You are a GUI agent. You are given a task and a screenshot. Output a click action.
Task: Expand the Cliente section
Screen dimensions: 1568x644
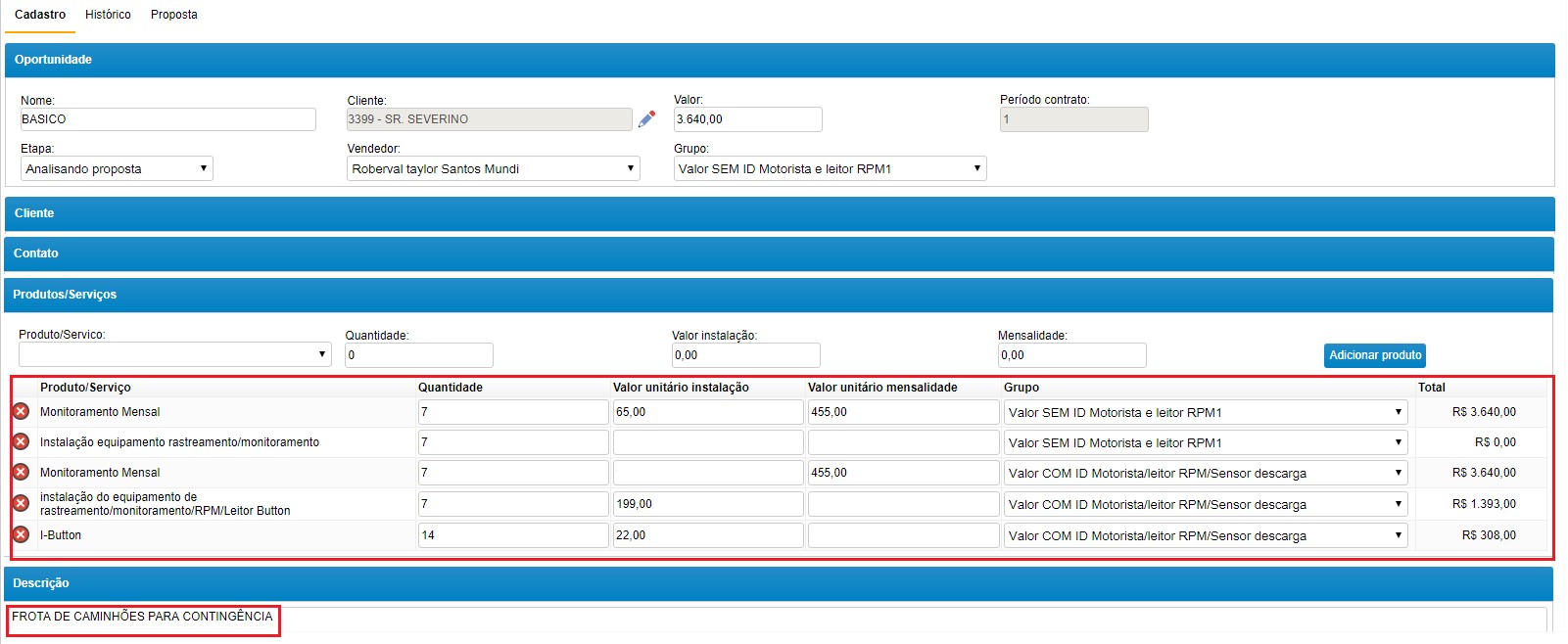coord(780,213)
